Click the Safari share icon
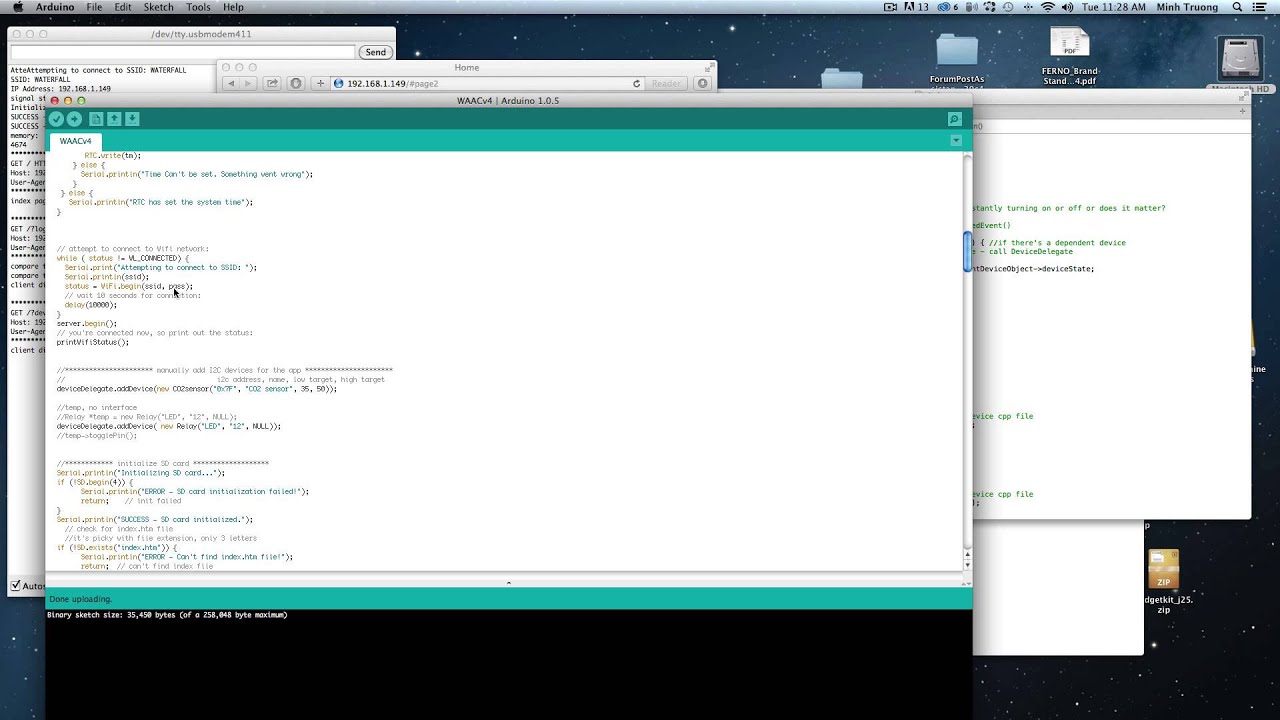1280x720 pixels. (x=271, y=84)
